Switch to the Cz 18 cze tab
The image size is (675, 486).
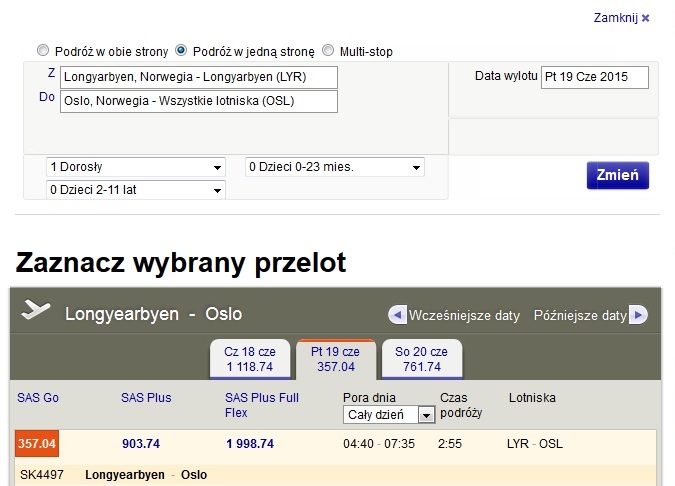click(250, 359)
